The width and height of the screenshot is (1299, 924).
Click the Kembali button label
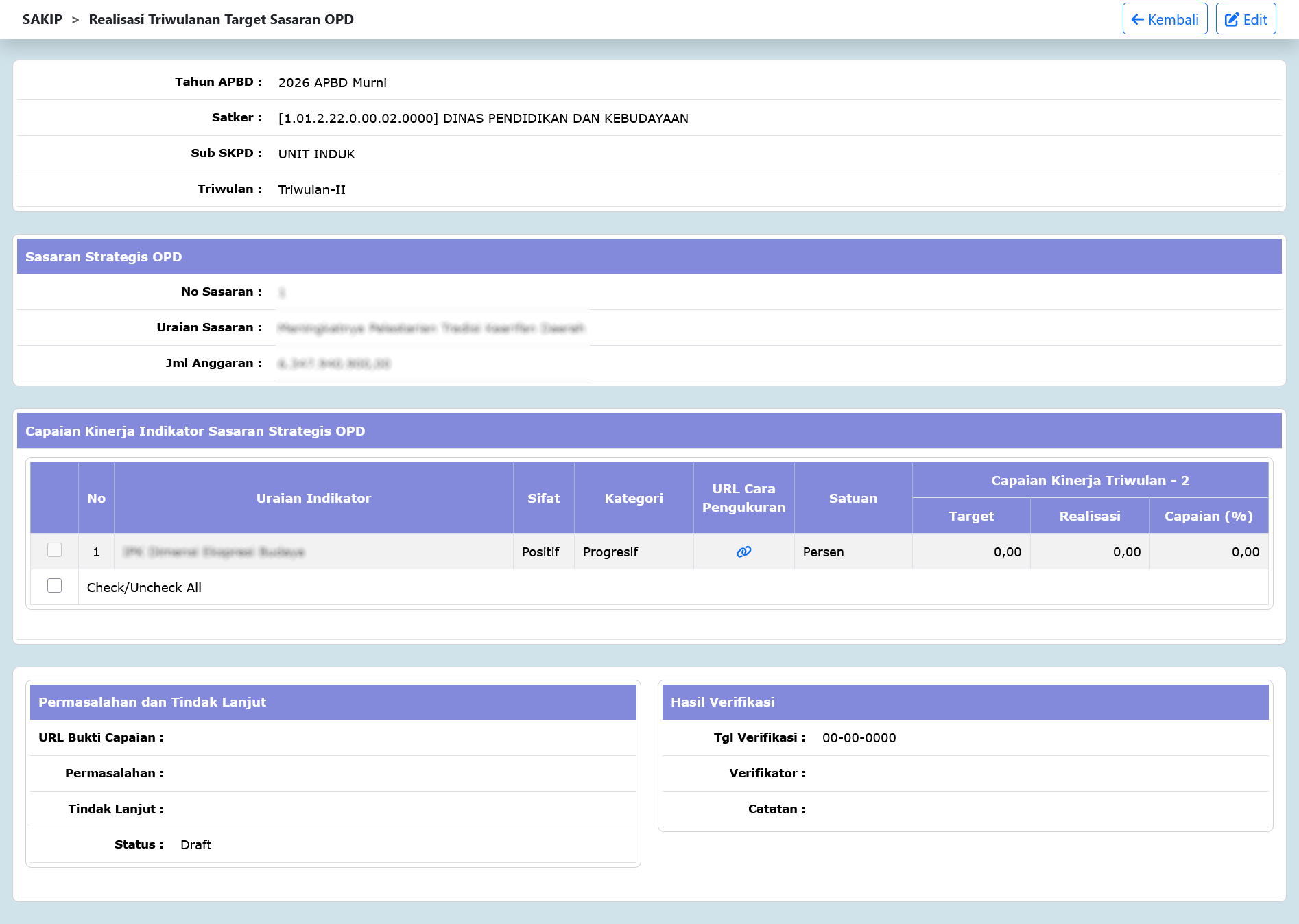click(x=1173, y=19)
